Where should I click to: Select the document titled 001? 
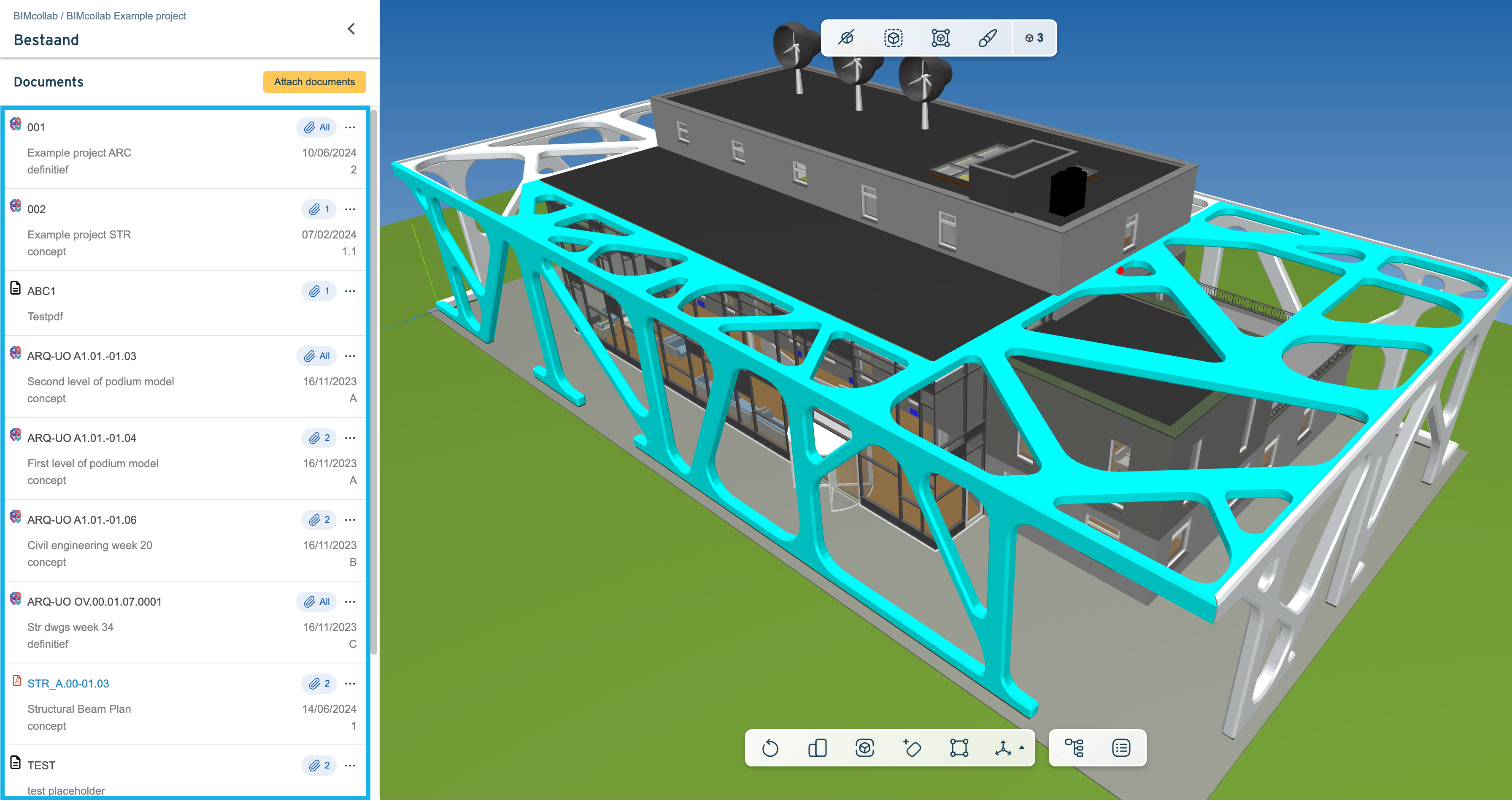point(36,127)
